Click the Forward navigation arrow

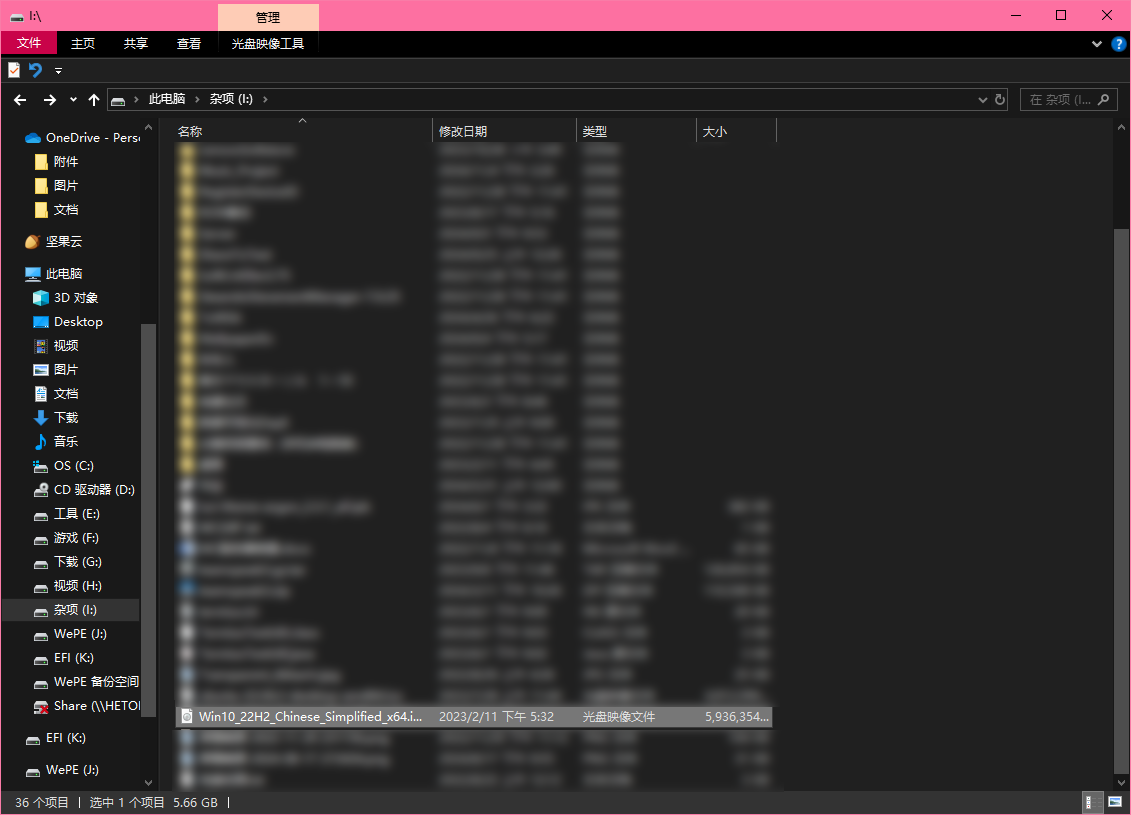click(49, 100)
